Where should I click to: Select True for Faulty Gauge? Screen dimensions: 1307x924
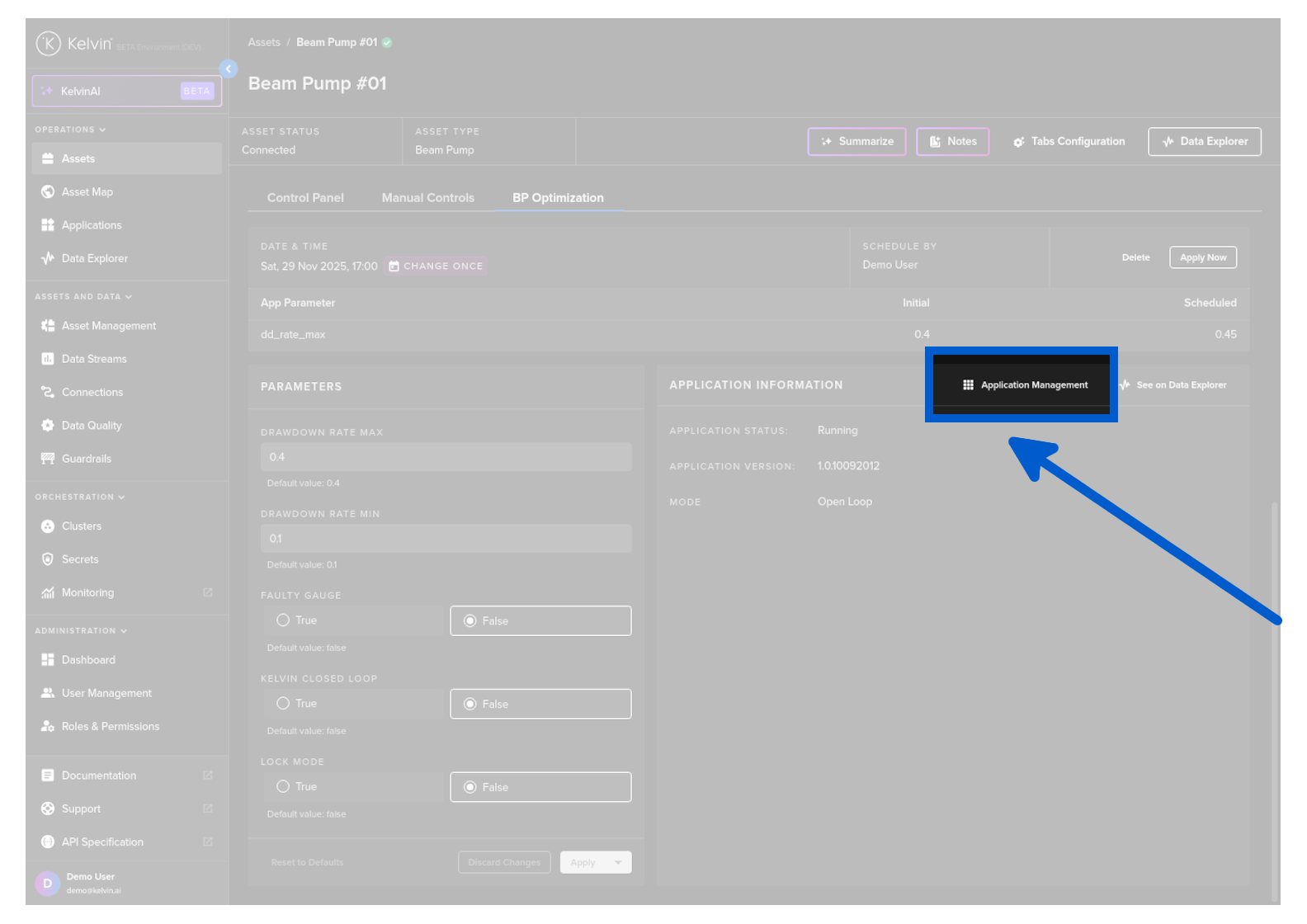tap(283, 620)
